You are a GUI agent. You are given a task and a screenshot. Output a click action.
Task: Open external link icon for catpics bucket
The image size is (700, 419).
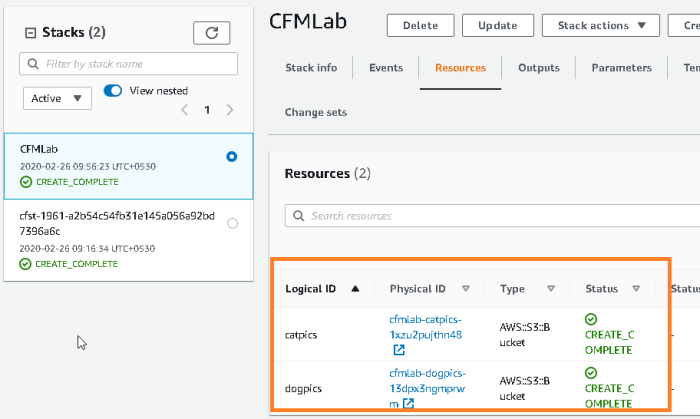click(x=399, y=350)
